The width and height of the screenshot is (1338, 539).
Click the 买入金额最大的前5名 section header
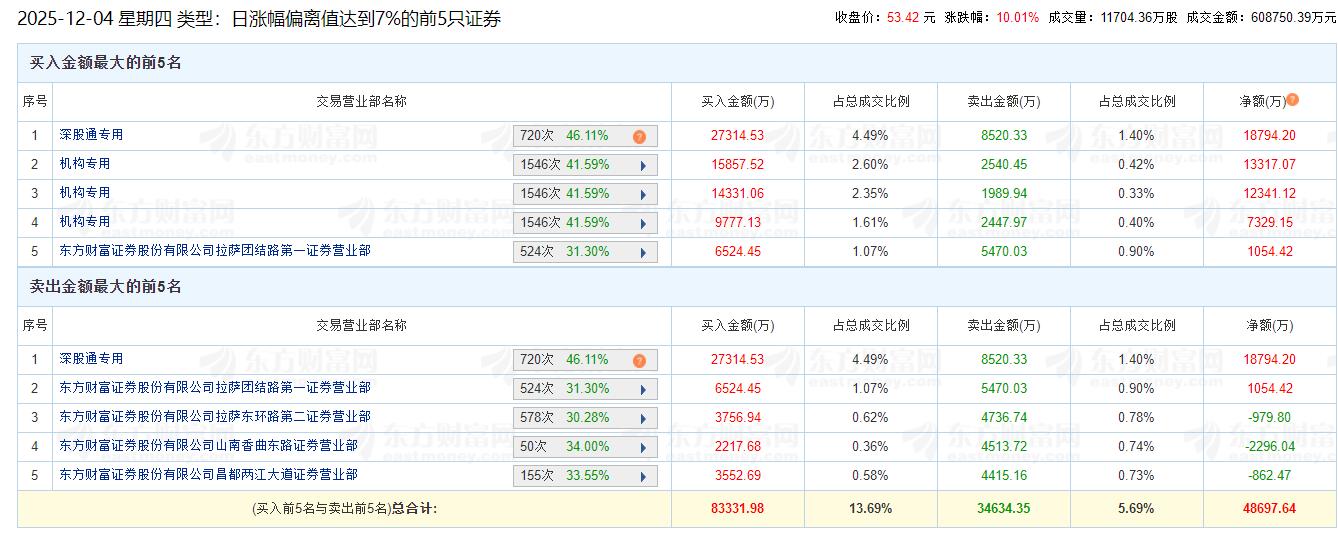pos(105,63)
